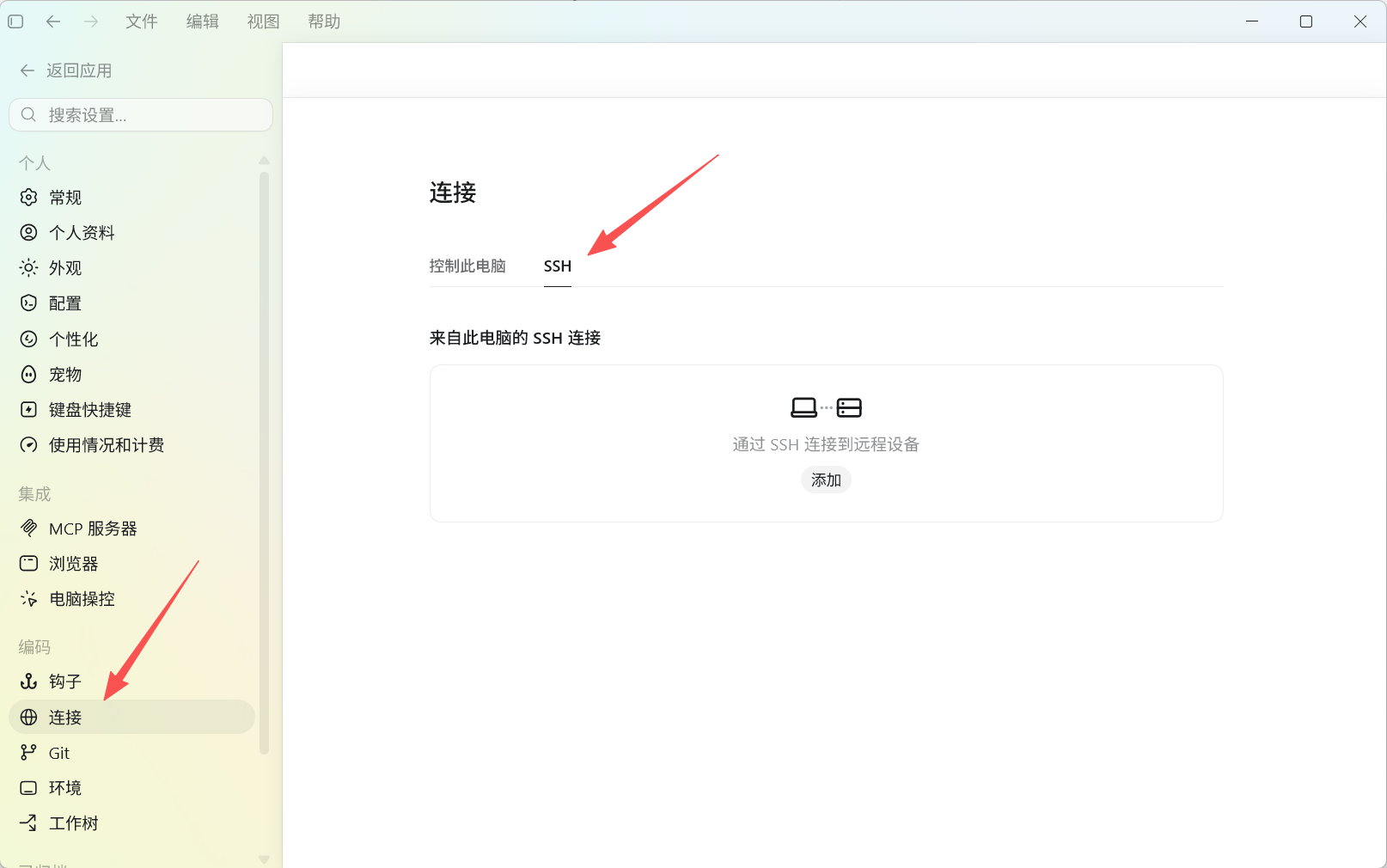Open the 宠物 pet settings icon
Image resolution: width=1387 pixels, height=868 pixels.
click(x=28, y=375)
